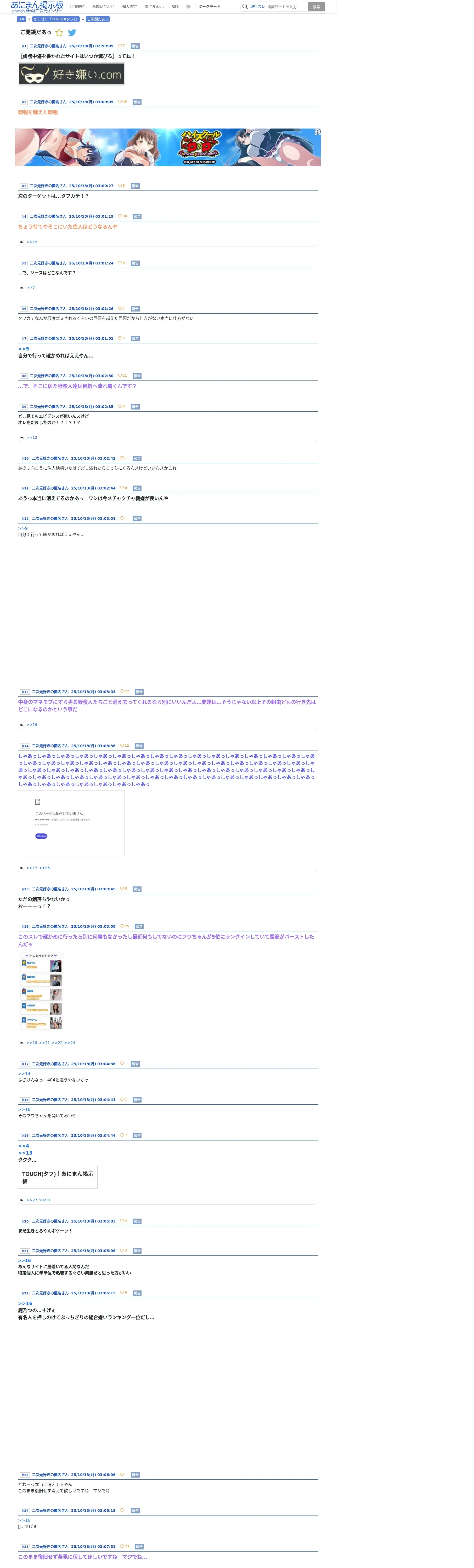Click reply link >>24 under post 16
474x1568 pixels.
tap(70, 1043)
